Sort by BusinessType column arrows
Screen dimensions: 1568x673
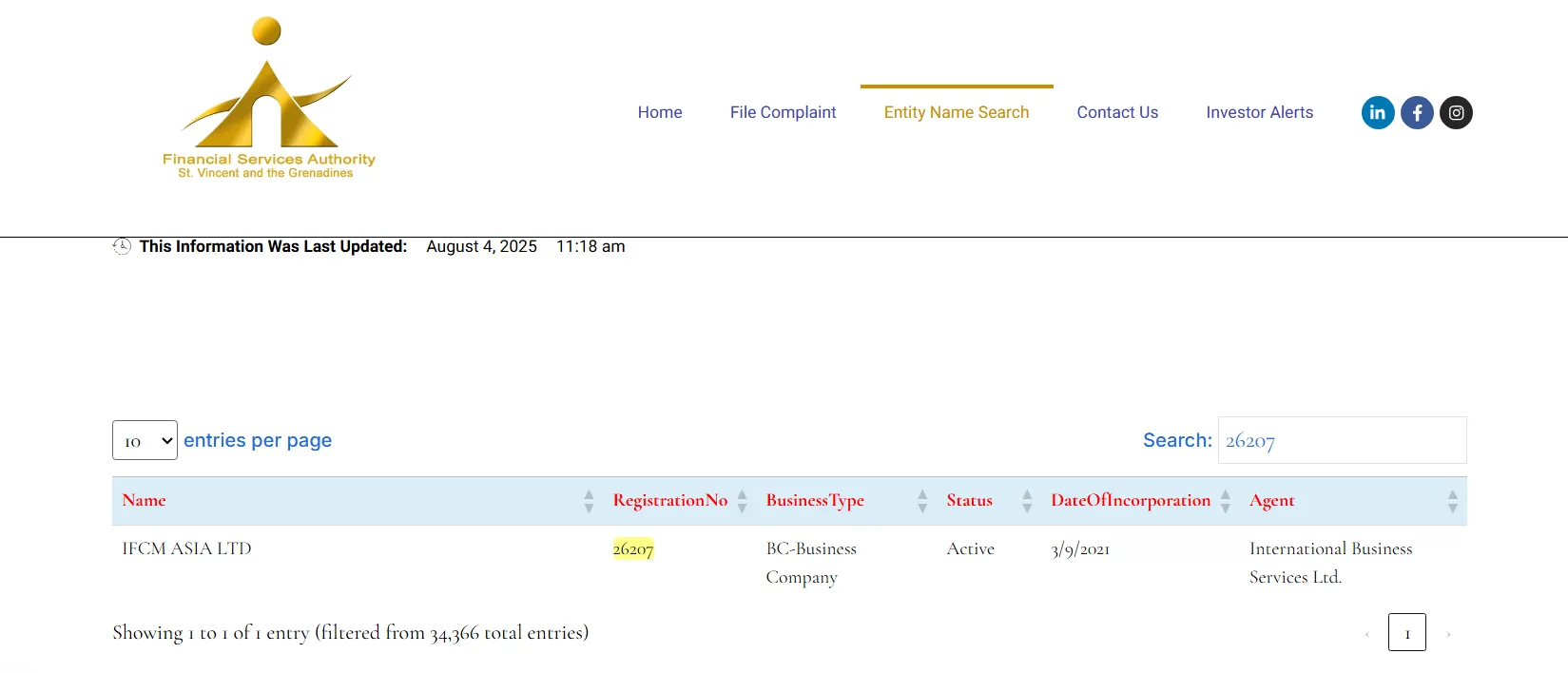tap(922, 501)
